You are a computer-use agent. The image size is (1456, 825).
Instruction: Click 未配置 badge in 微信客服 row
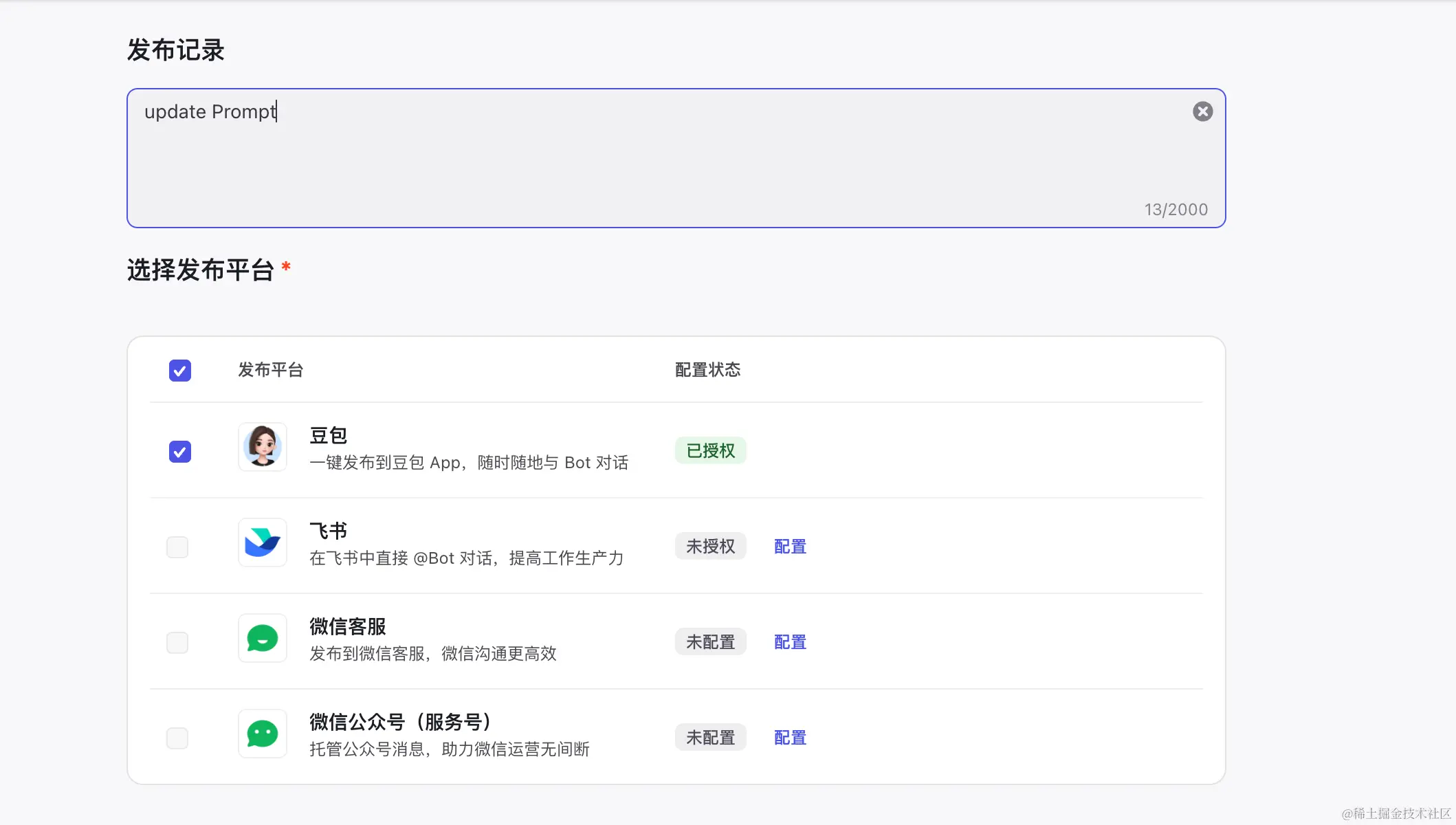(710, 642)
